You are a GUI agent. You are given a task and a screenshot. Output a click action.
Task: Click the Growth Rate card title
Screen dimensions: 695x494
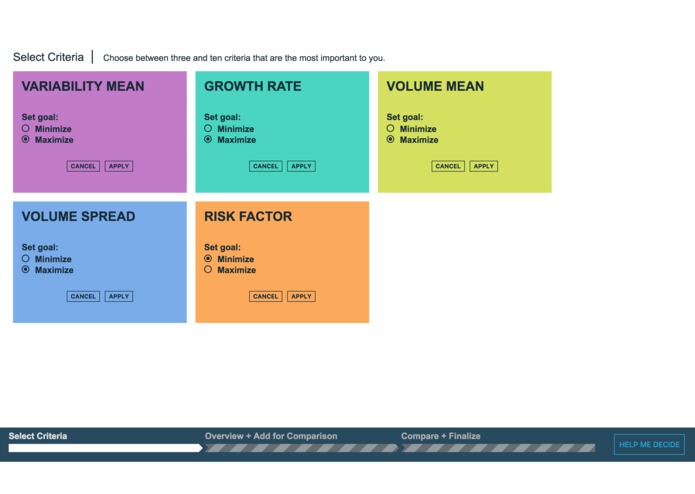(253, 86)
